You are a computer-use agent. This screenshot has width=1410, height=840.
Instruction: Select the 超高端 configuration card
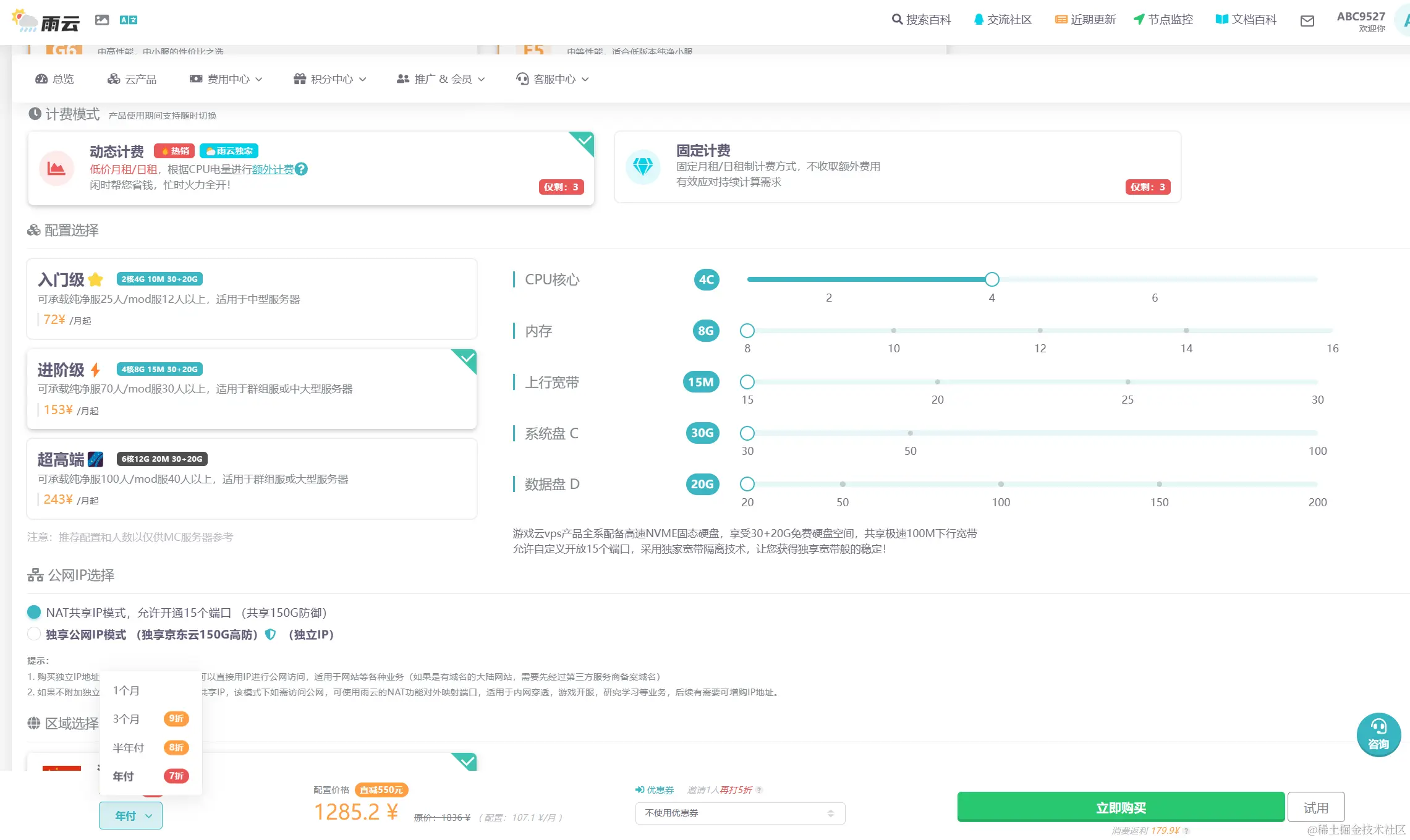point(252,478)
